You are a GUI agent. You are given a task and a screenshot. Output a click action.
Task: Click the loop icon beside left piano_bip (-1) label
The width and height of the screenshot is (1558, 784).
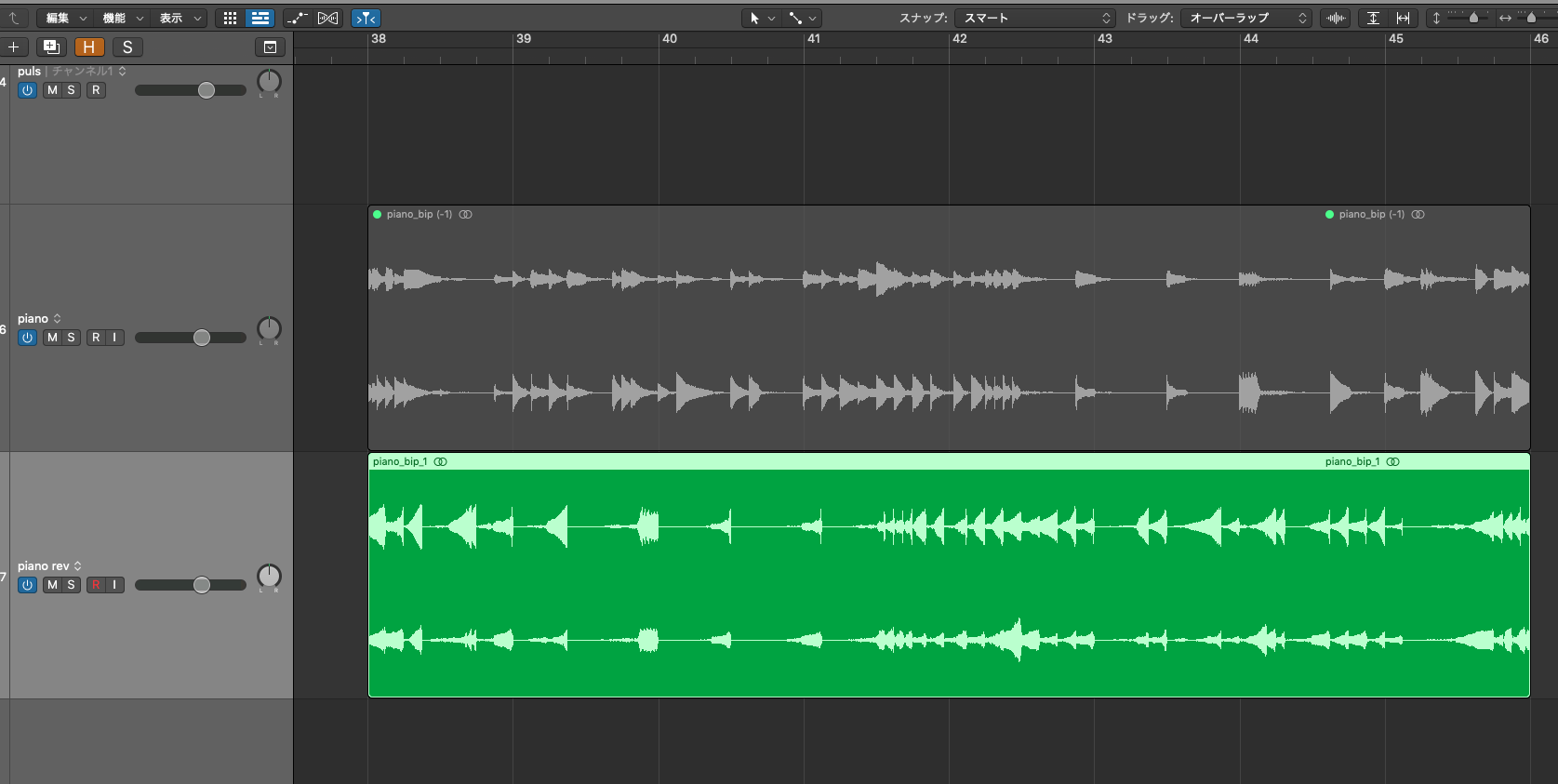coord(465,214)
